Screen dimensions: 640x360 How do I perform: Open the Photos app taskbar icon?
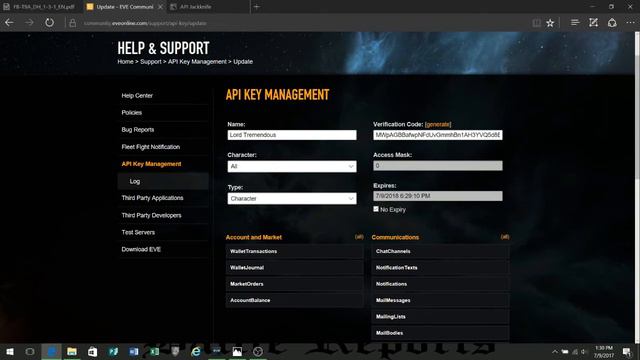point(237,351)
